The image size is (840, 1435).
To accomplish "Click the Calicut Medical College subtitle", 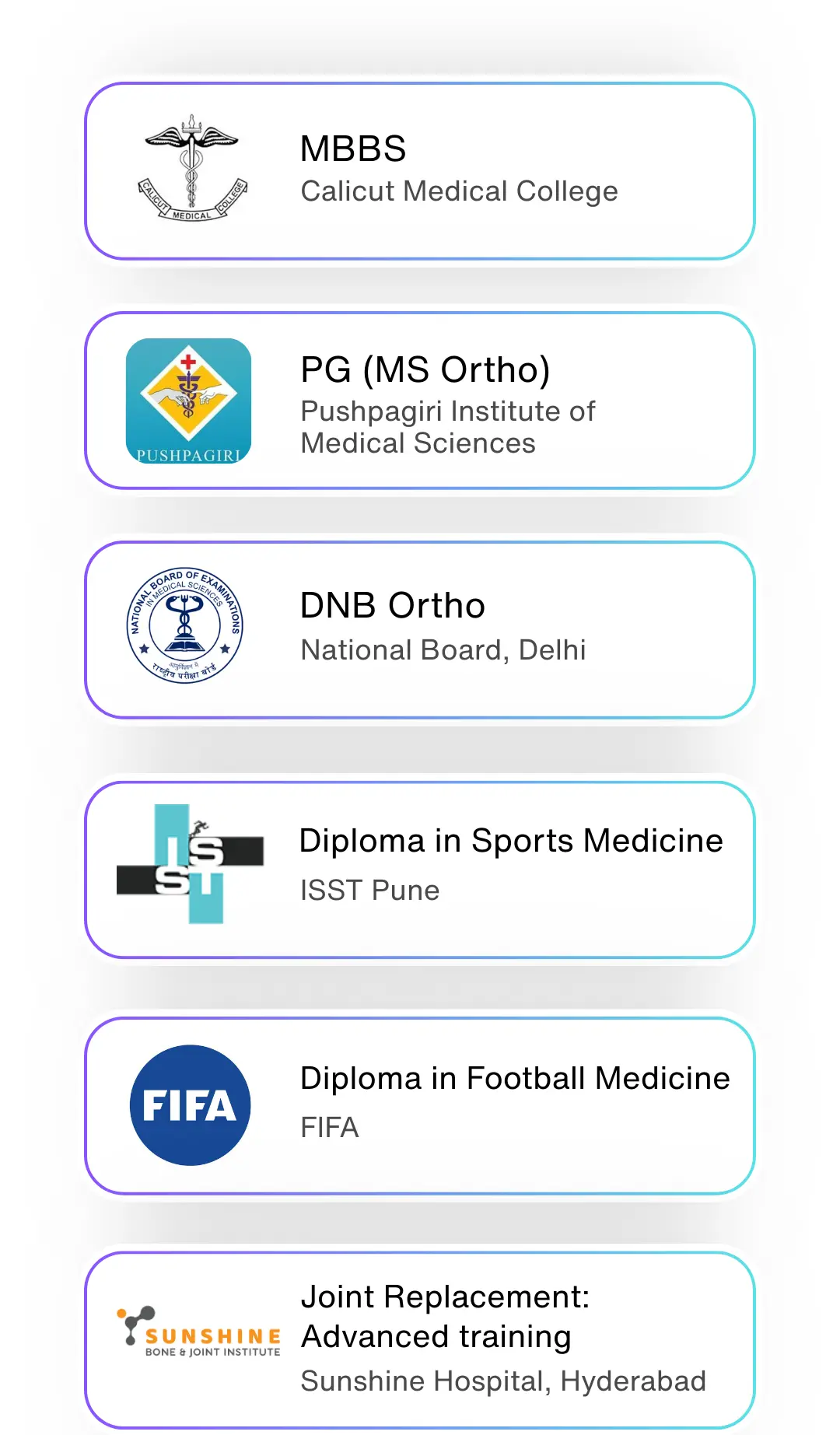I will coord(459,191).
